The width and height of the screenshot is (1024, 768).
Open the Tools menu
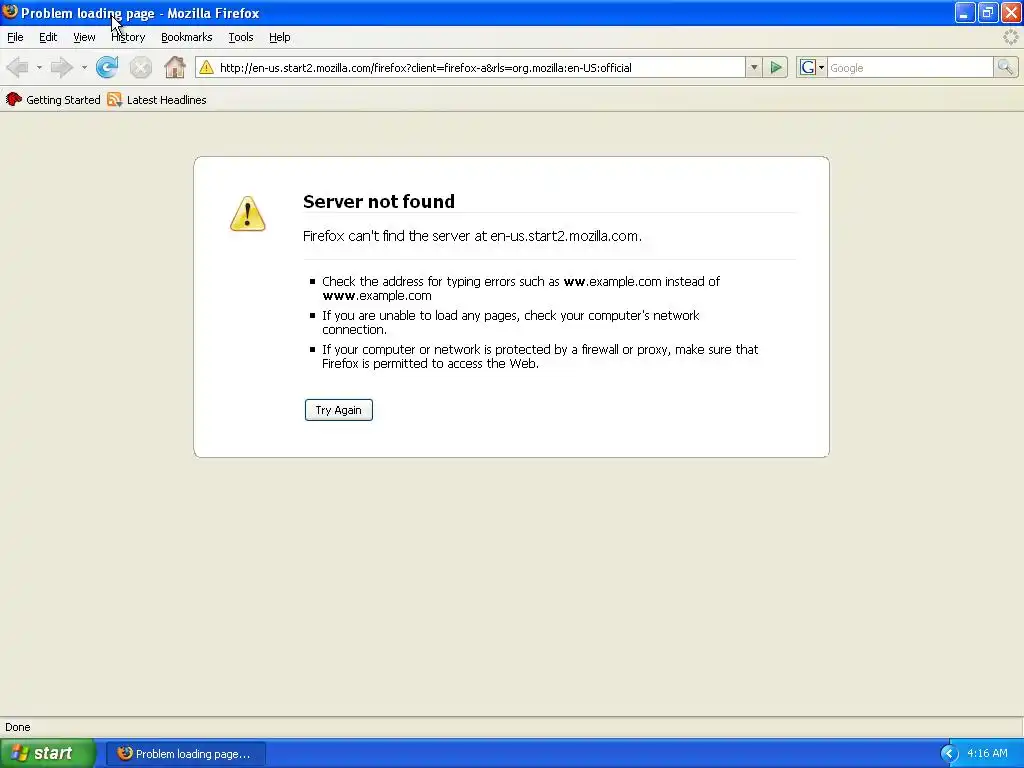[241, 37]
